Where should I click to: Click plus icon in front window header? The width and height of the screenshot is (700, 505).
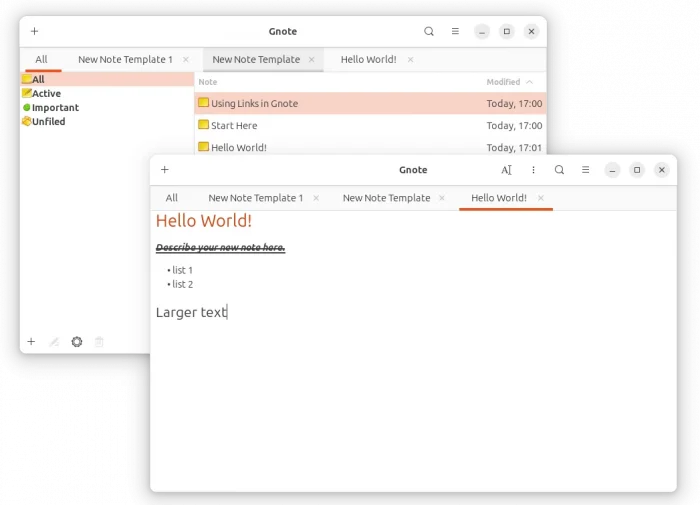tap(165, 170)
